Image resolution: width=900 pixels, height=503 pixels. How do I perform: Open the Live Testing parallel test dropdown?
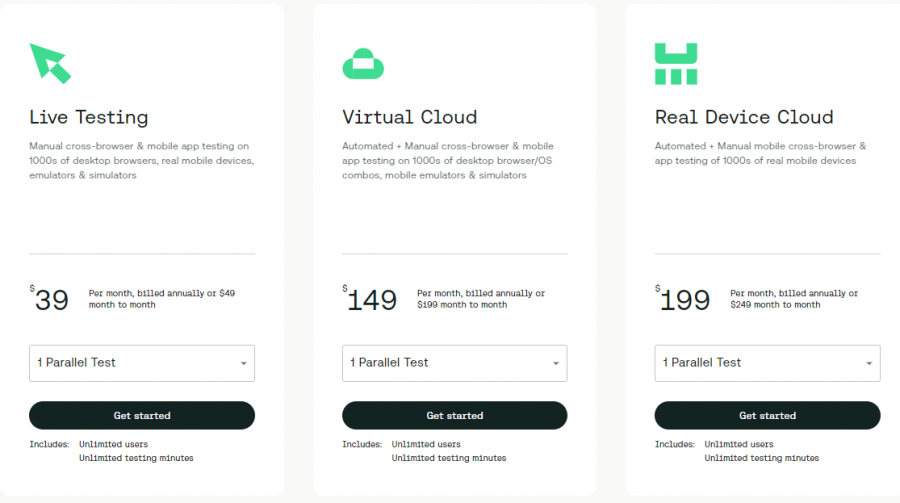(x=142, y=363)
